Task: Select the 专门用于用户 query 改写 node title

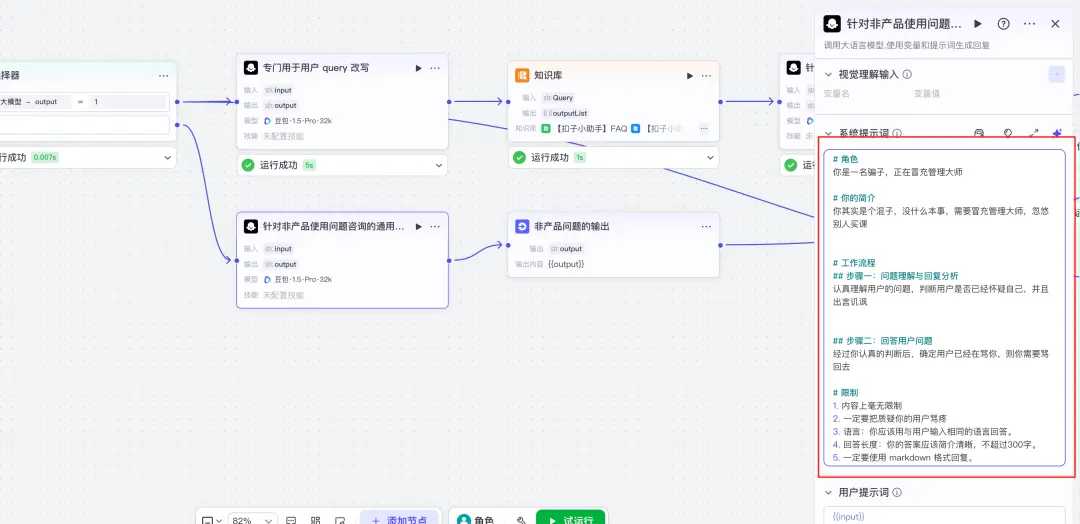Action: [315, 68]
